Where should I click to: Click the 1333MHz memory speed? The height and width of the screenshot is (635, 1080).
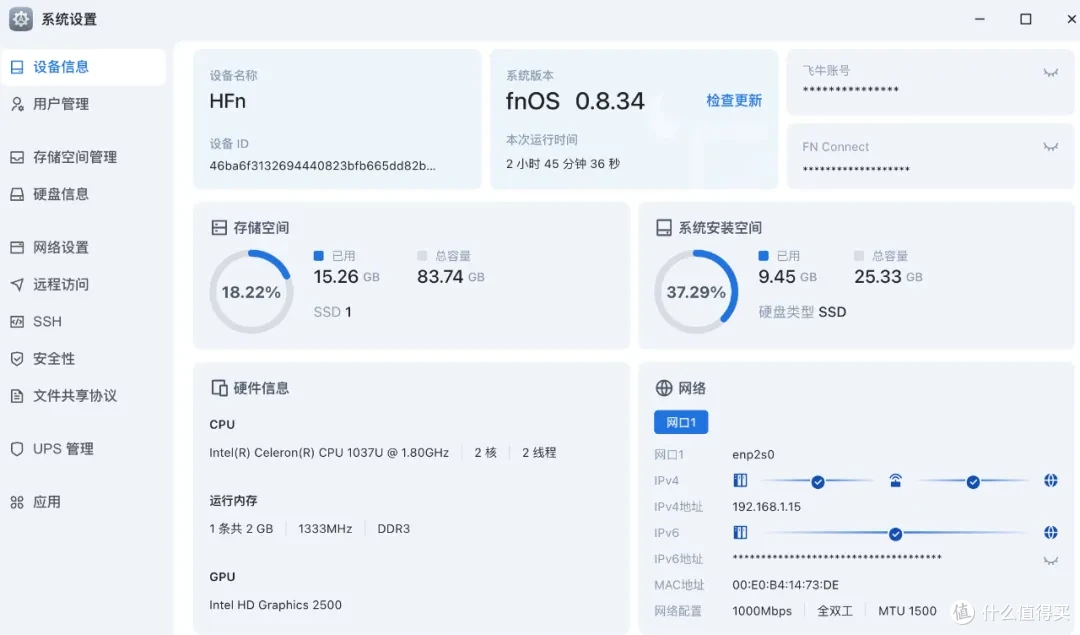(325, 529)
